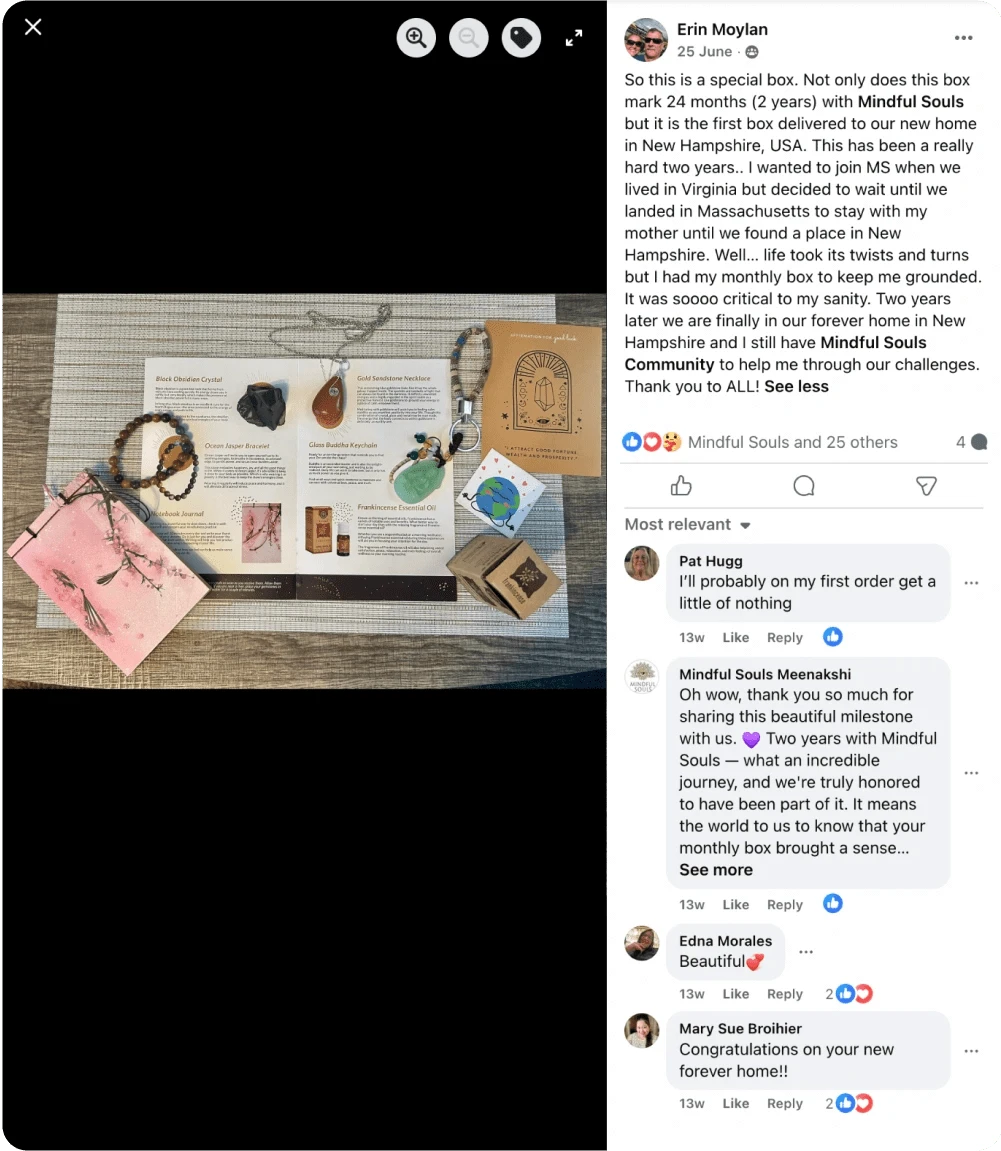The width and height of the screenshot is (1001, 1151).
Task: Toggle Like on Pat Hugg's comment
Action: pos(735,637)
